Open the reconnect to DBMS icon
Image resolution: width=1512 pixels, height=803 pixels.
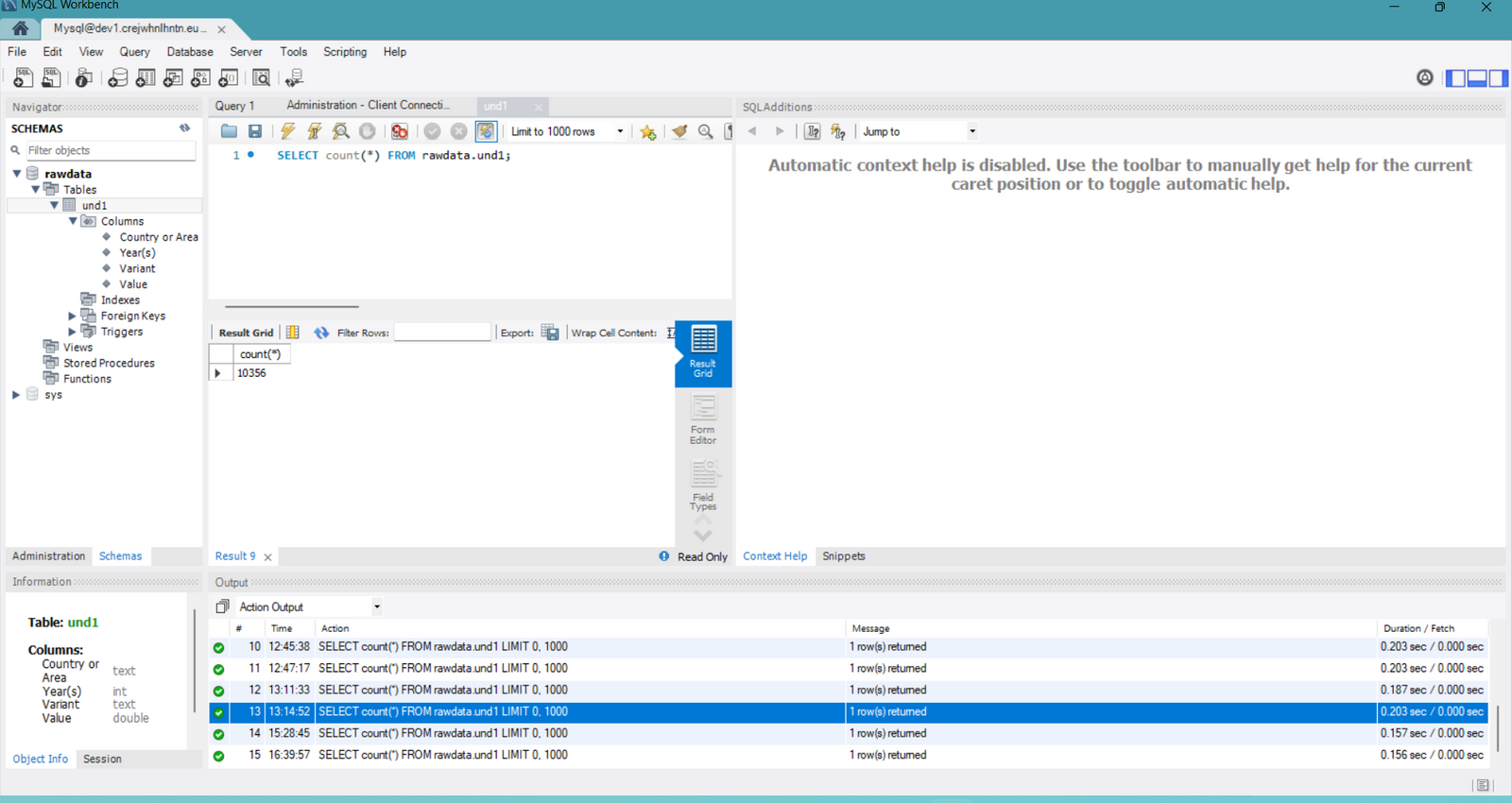click(295, 78)
